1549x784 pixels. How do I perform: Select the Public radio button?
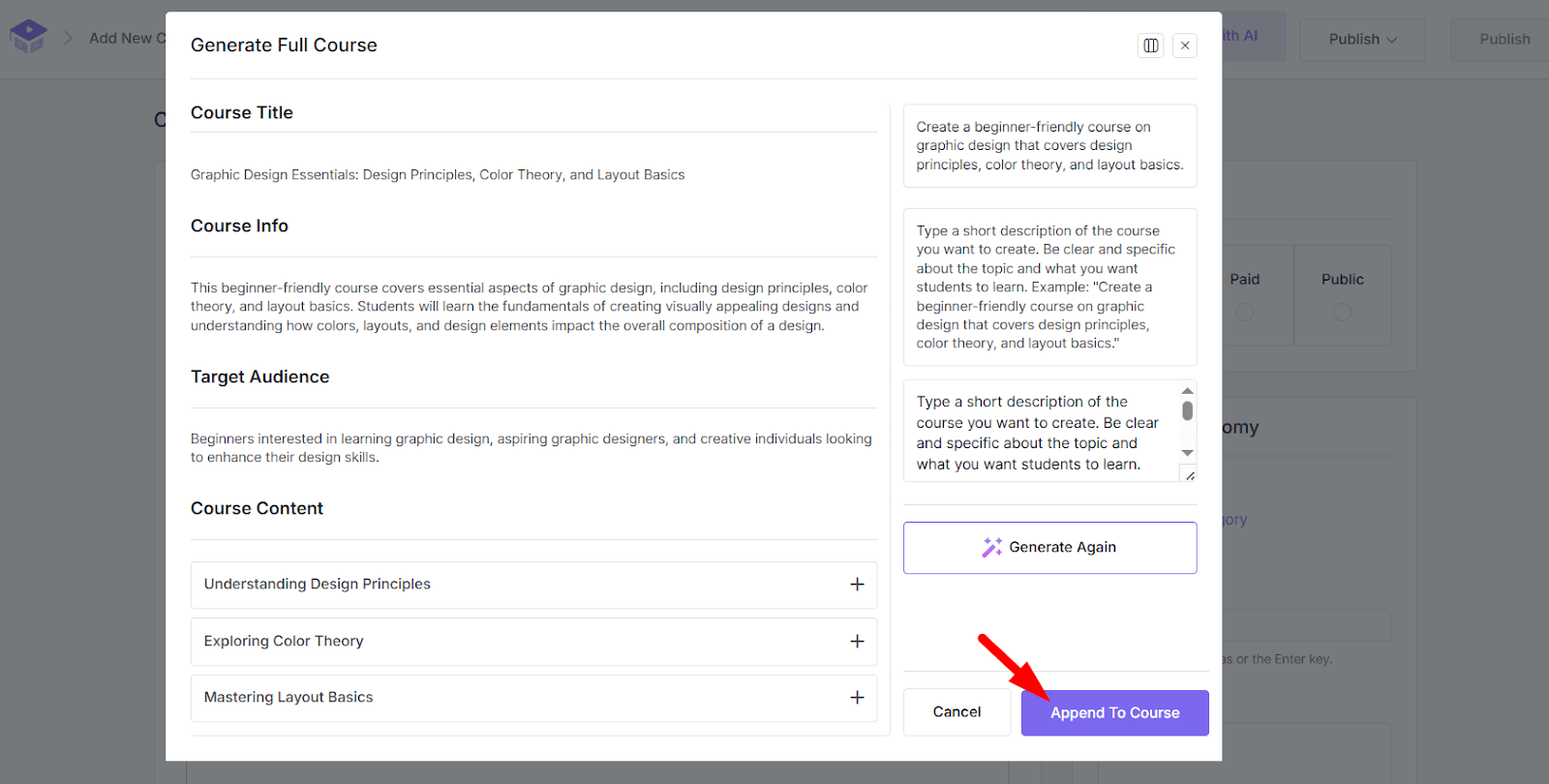pyautogui.click(x=1342, y=312)
